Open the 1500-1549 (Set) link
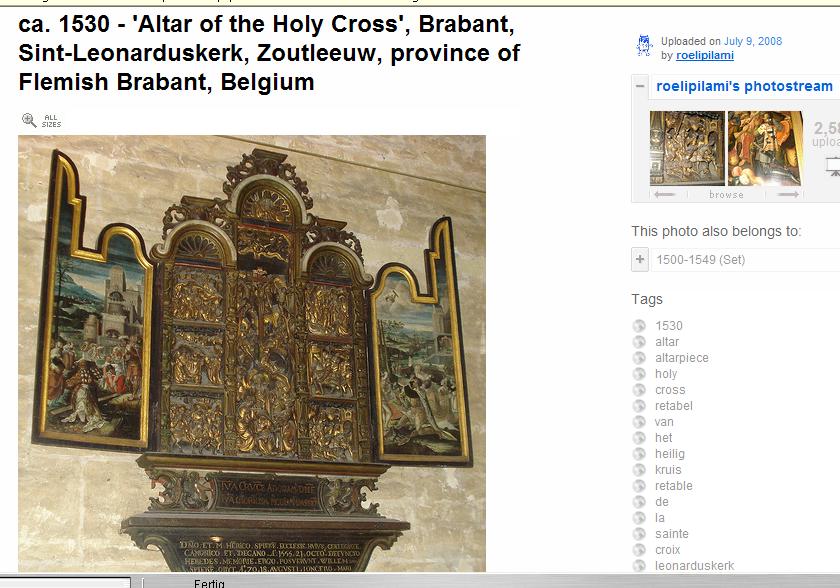The width and height of the screenshot is (840, 588). [x=700, y=260]
